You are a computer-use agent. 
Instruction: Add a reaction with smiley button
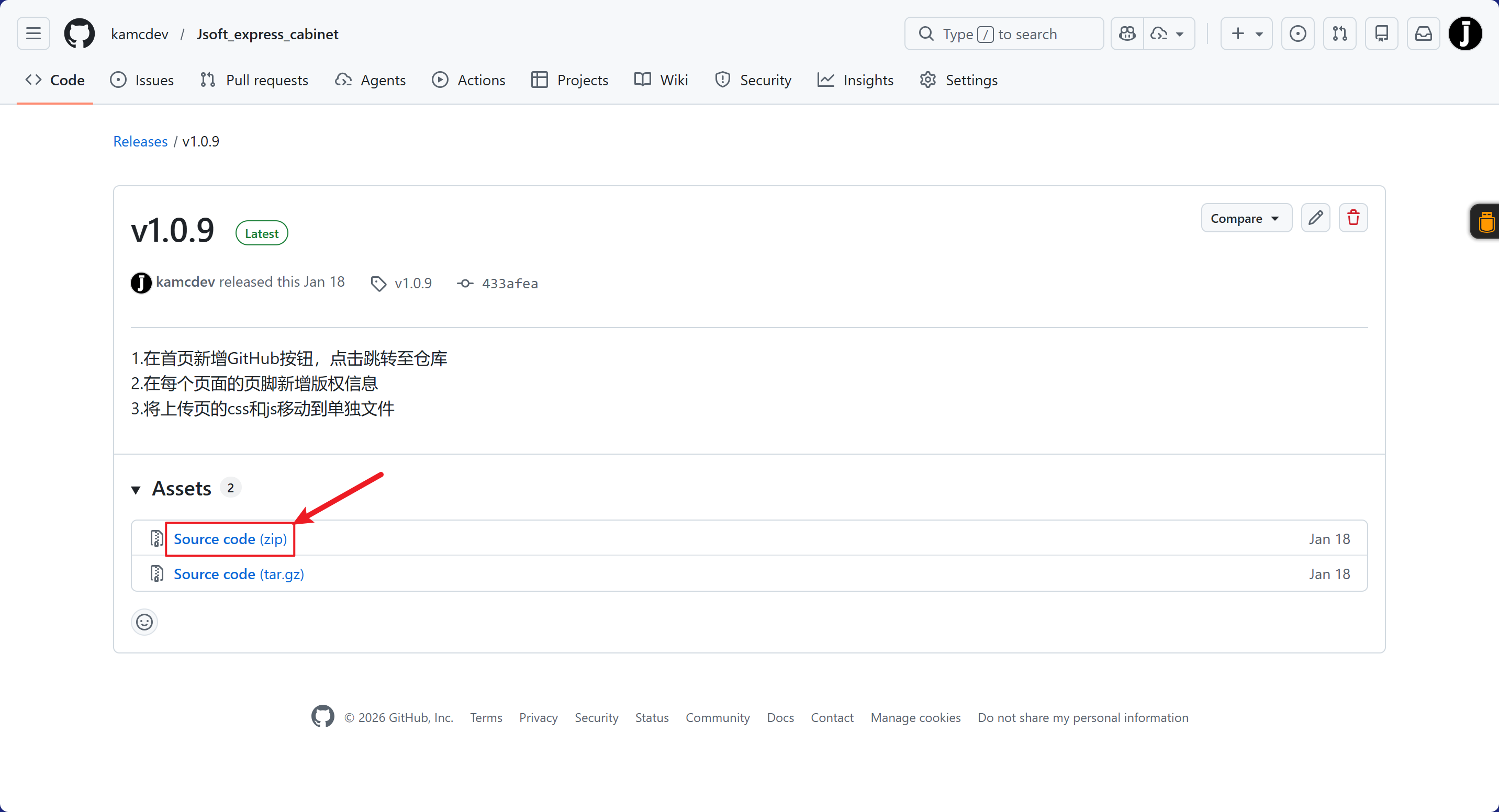(x=144, y=622)
